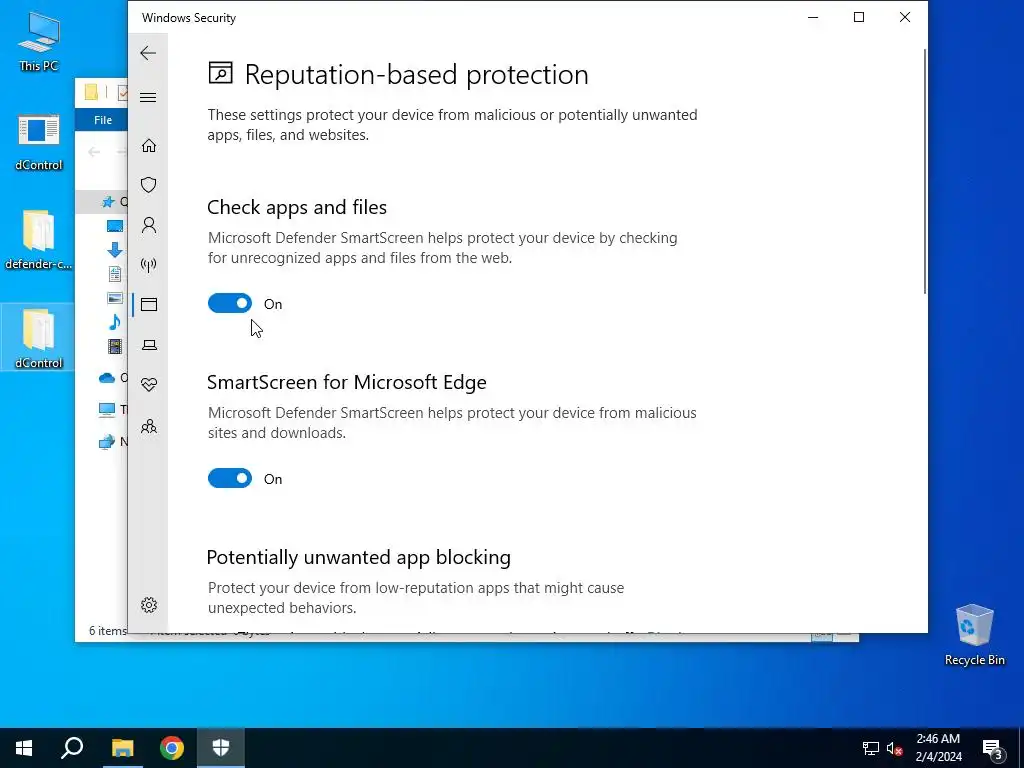Select Desktop item in File Explorer navigation pane
Screen dimensions: 1024x768
click(115, 226)
